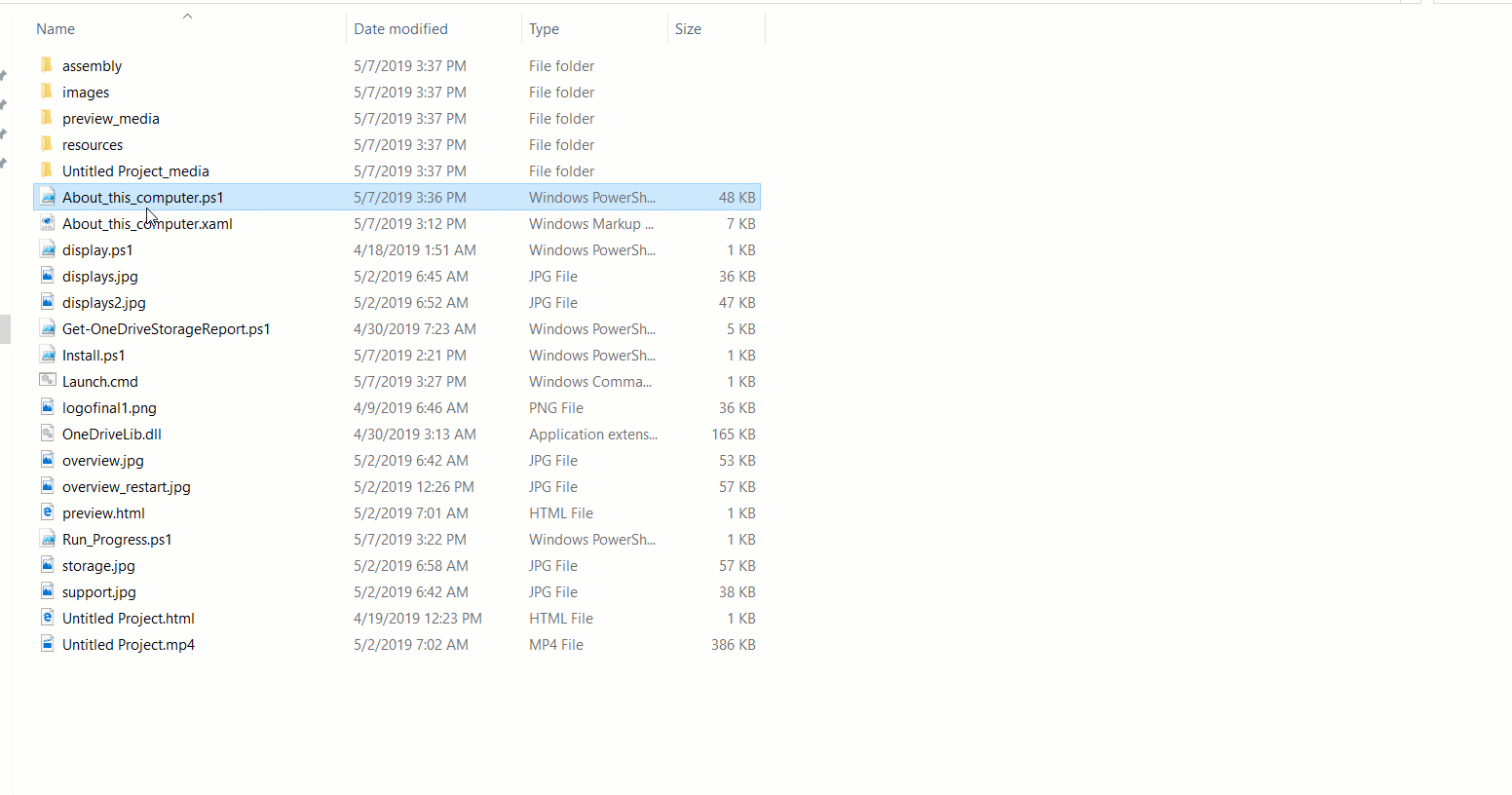This screenshot has height=795, width=1512.
Task: Open the assembly folder icon
Action: coord(48,65)
